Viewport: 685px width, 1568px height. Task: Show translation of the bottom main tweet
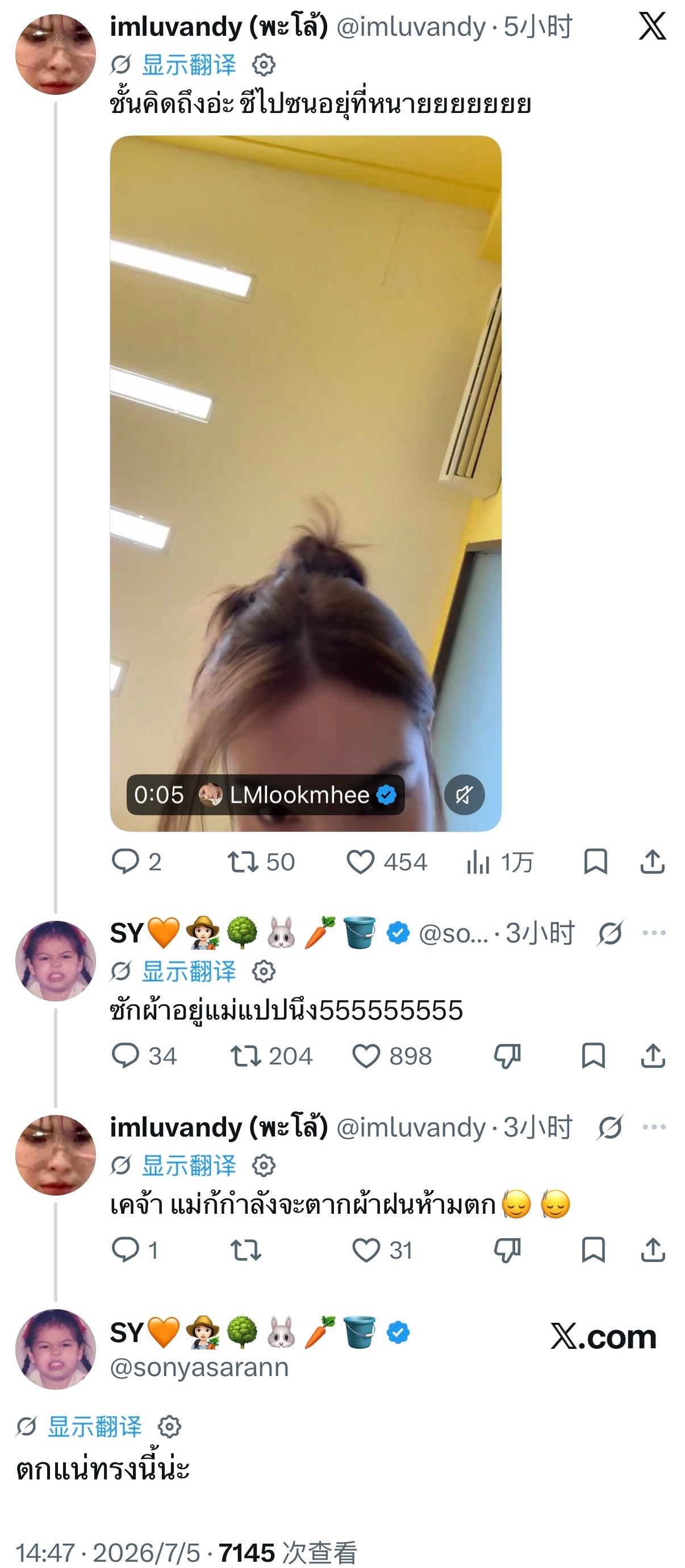94,1426
